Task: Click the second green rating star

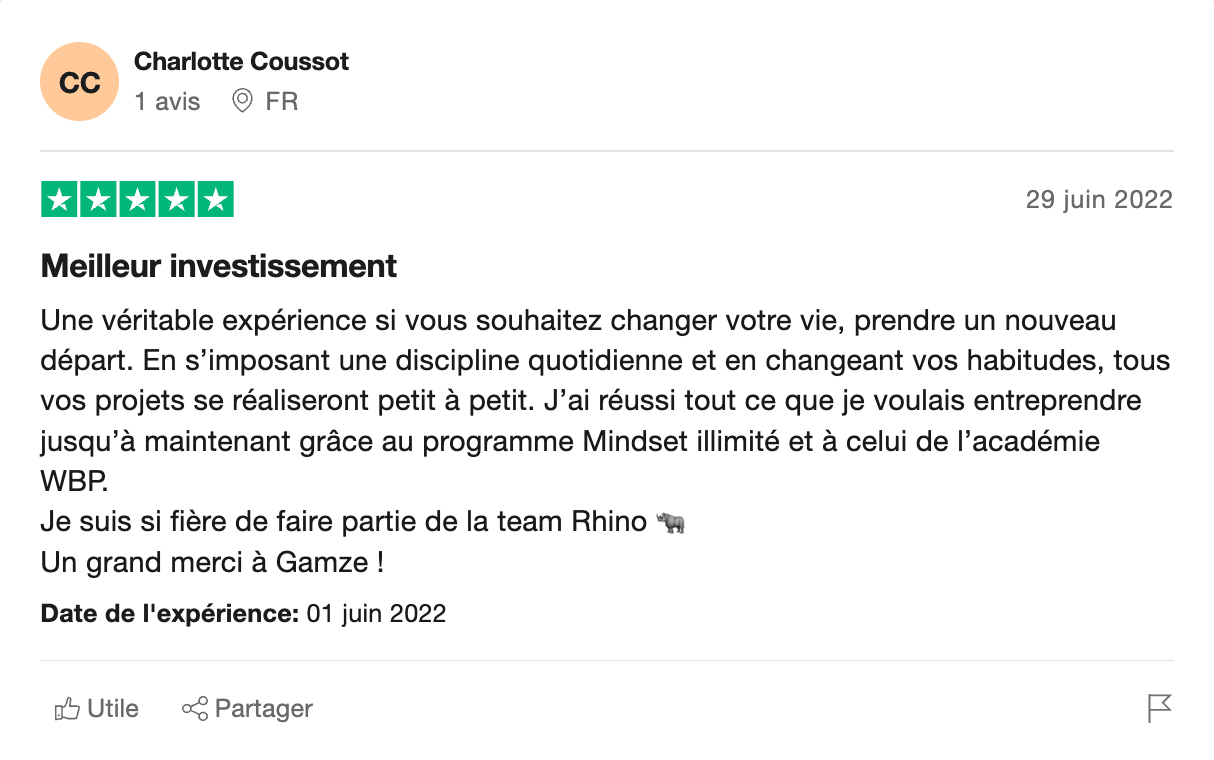Action: pos(99,200)
